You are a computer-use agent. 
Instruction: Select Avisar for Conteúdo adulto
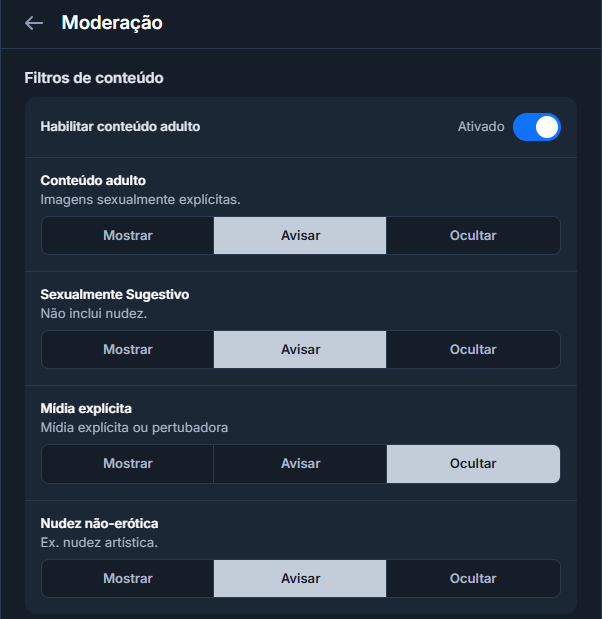pyautogui.click(x=300, y=236)
